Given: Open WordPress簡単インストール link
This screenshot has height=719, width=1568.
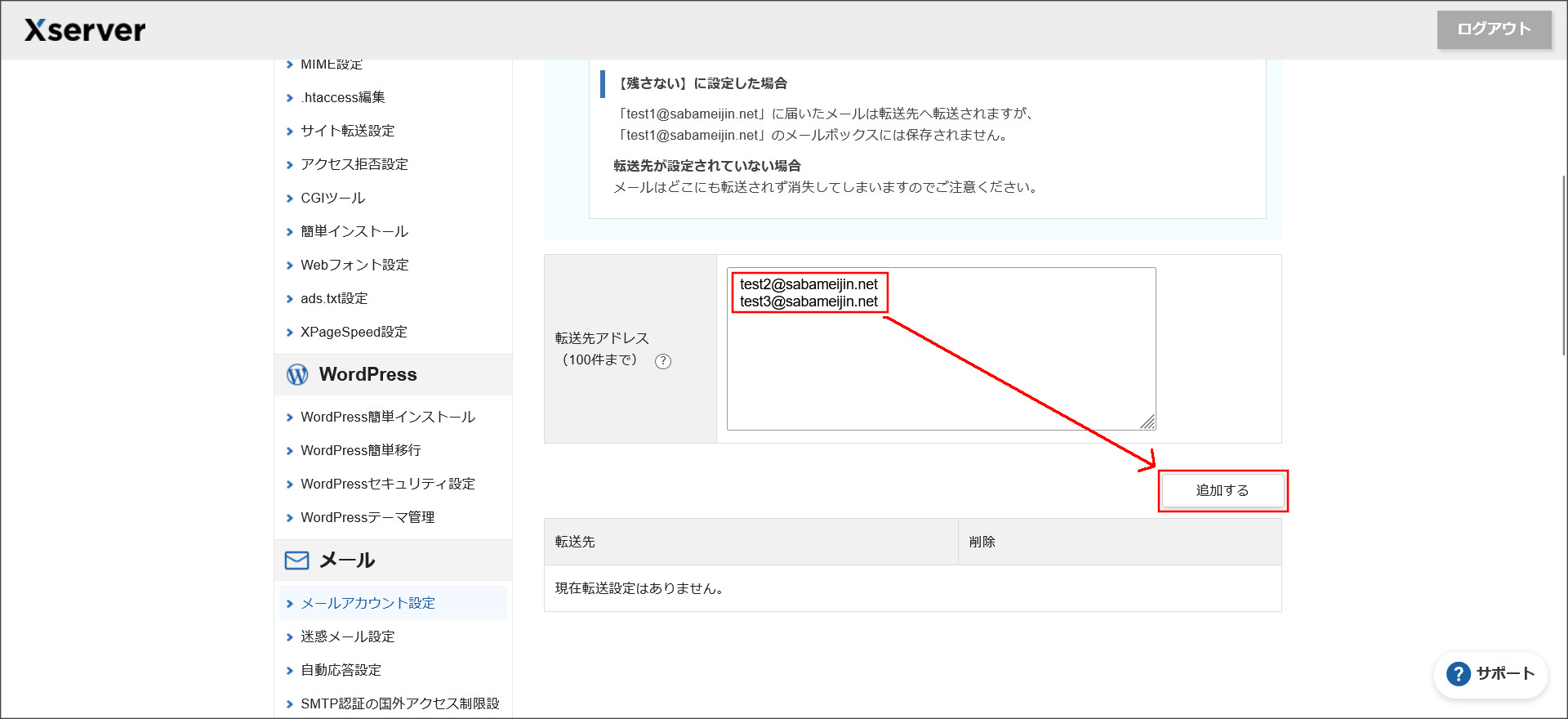Looking at the screenshot, I should (388, 417).
